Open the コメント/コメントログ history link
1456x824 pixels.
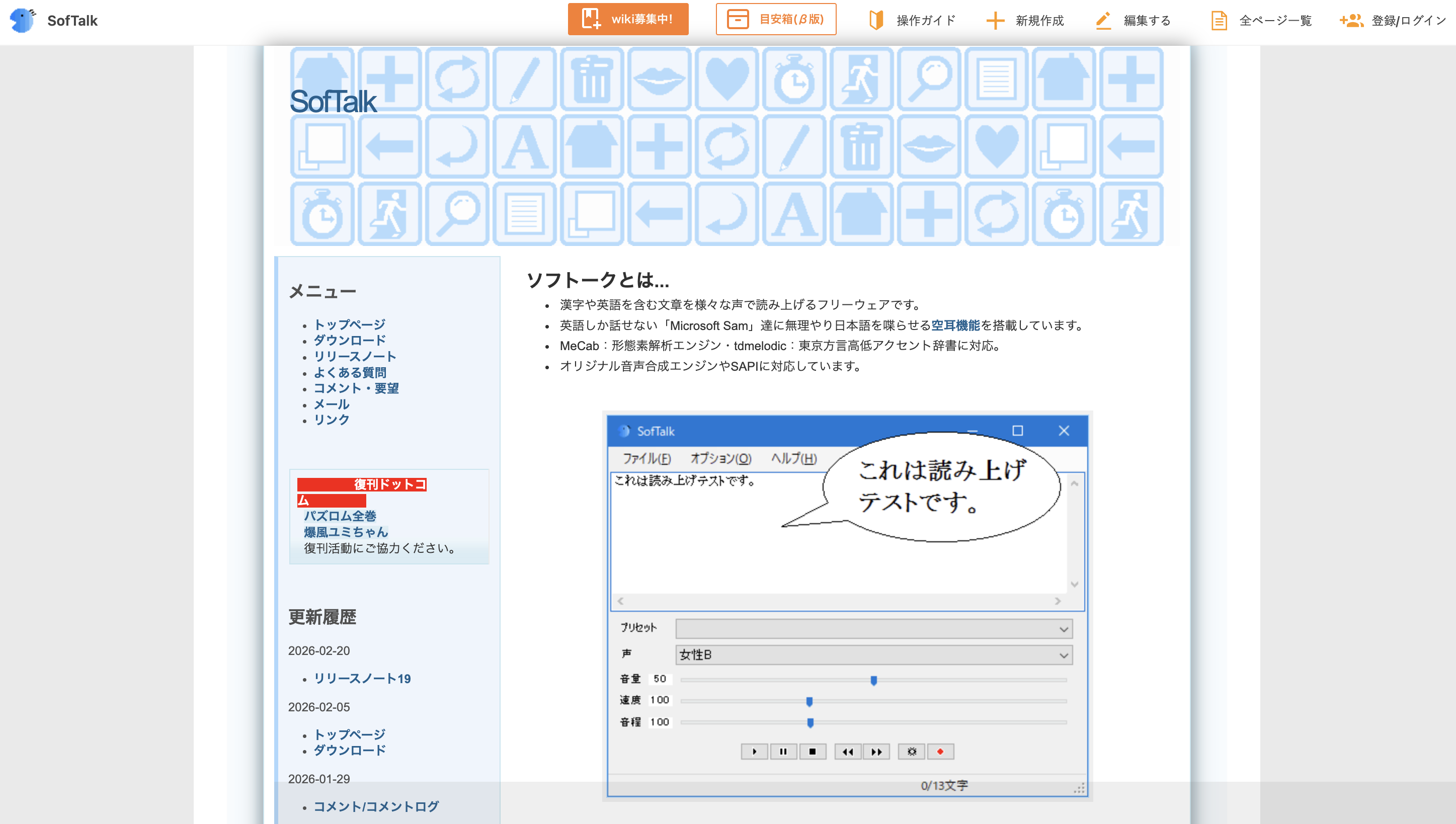tap(376, 806)
